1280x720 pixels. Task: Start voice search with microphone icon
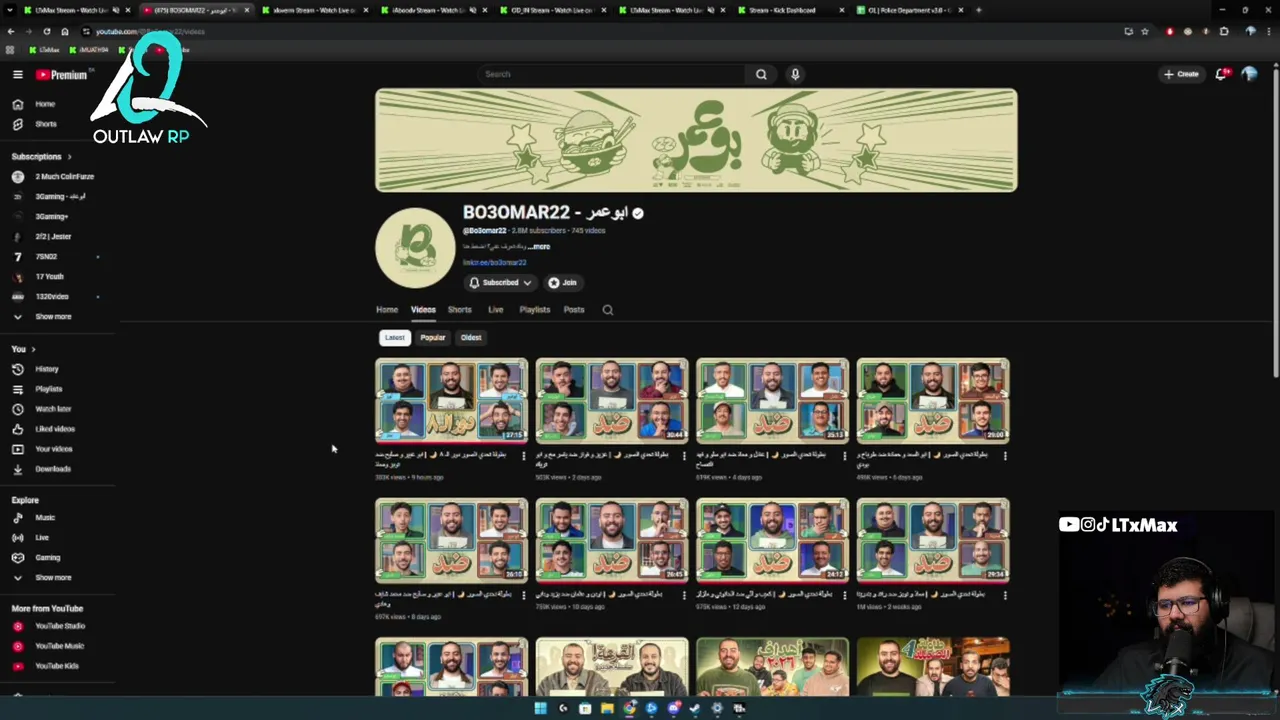tap(795, 74)
